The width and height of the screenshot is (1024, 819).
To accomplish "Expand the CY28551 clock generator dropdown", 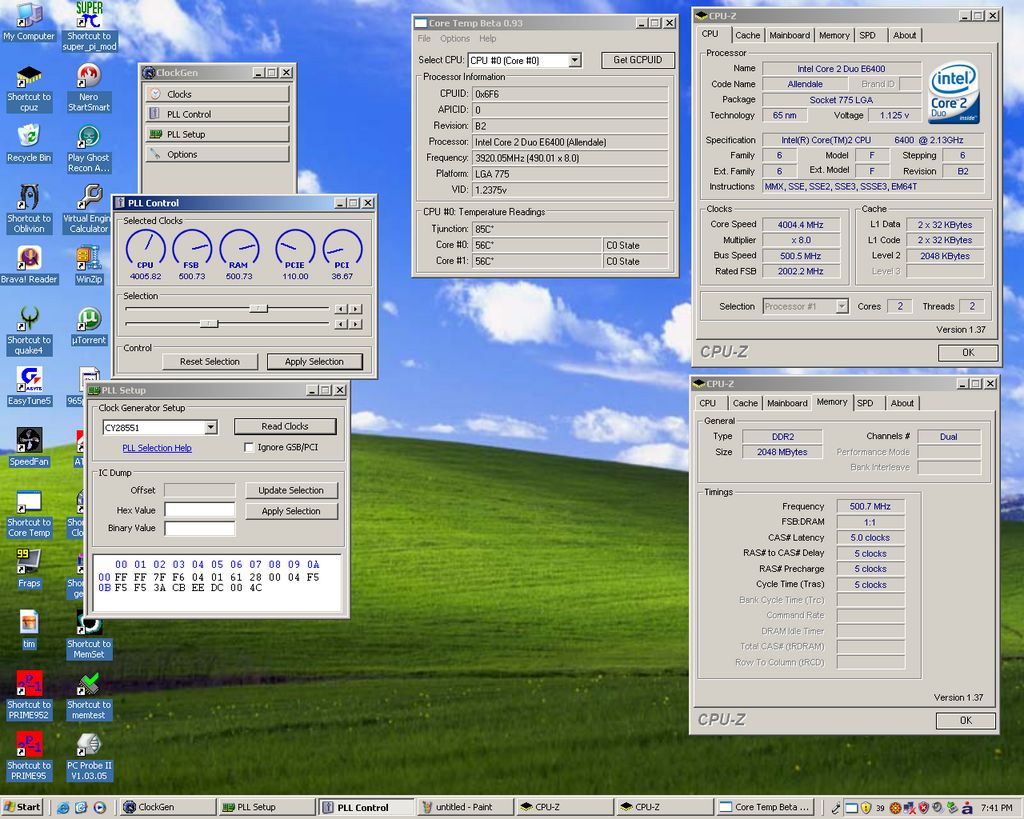I will pyautogui.click(x=210, y=427).
